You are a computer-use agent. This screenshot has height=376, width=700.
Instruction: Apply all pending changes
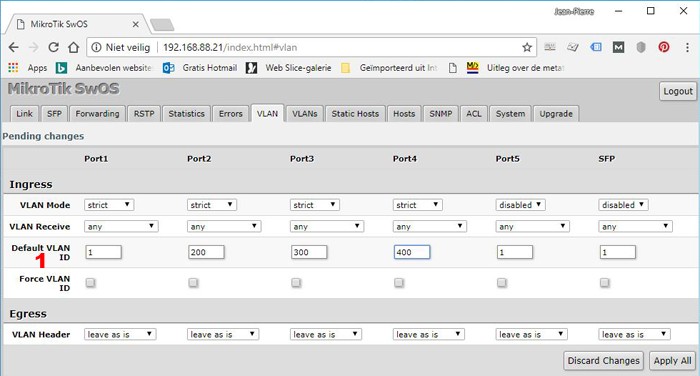[672, 361]
